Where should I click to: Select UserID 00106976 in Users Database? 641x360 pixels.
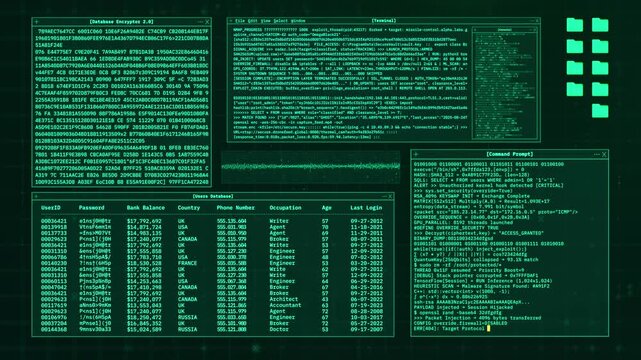[54, 317]
